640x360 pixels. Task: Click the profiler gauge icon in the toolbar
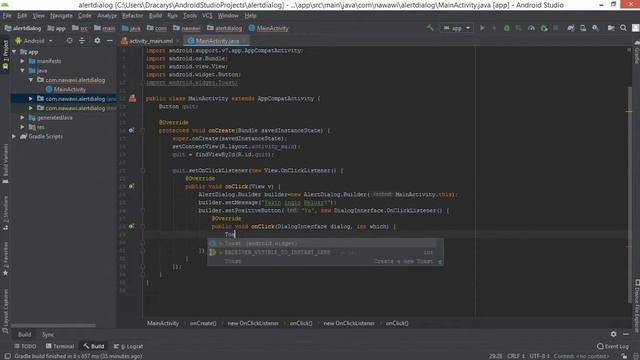click(531, 28)
